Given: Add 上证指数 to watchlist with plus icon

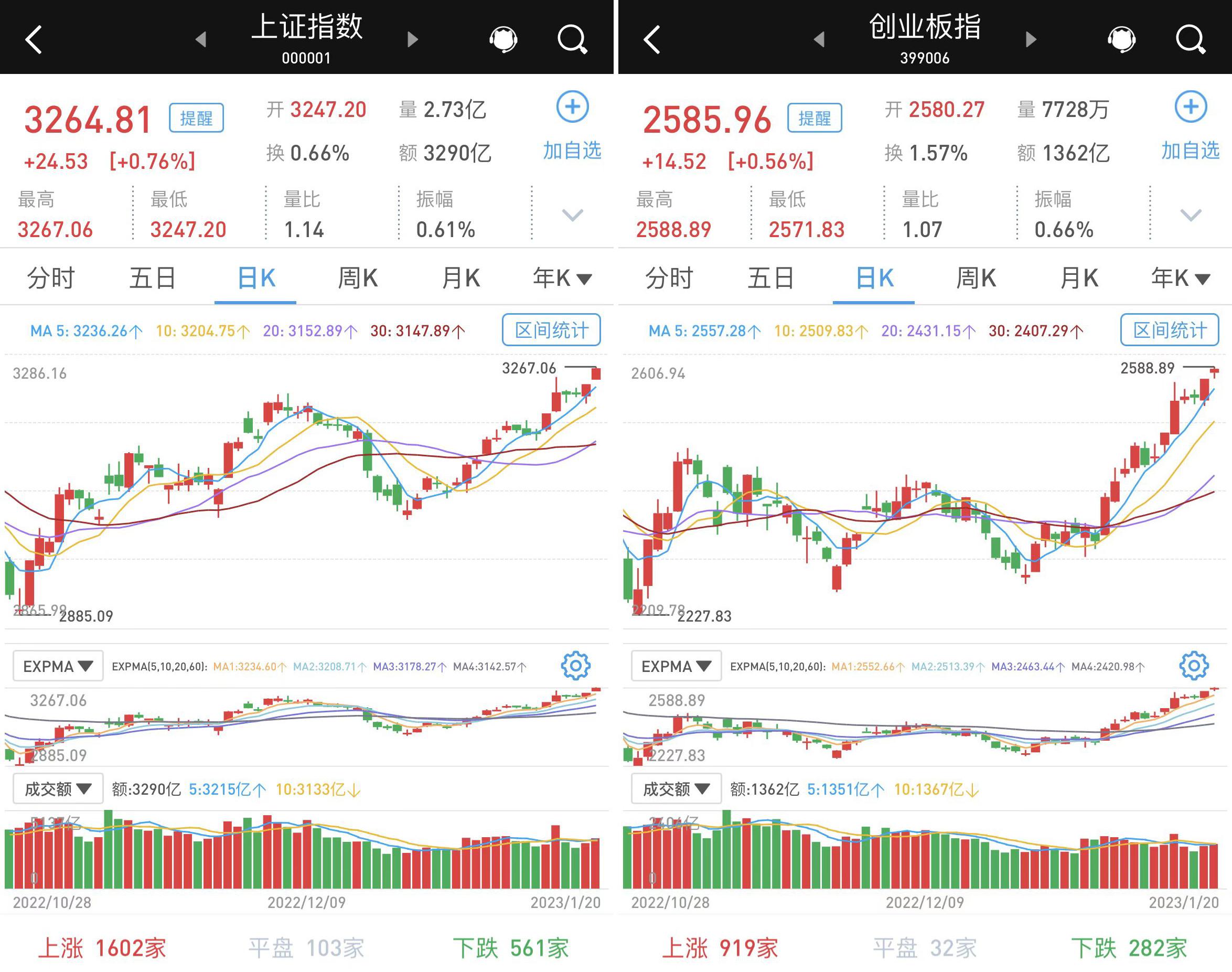Looking at the screenshot, I should (572, 106).
